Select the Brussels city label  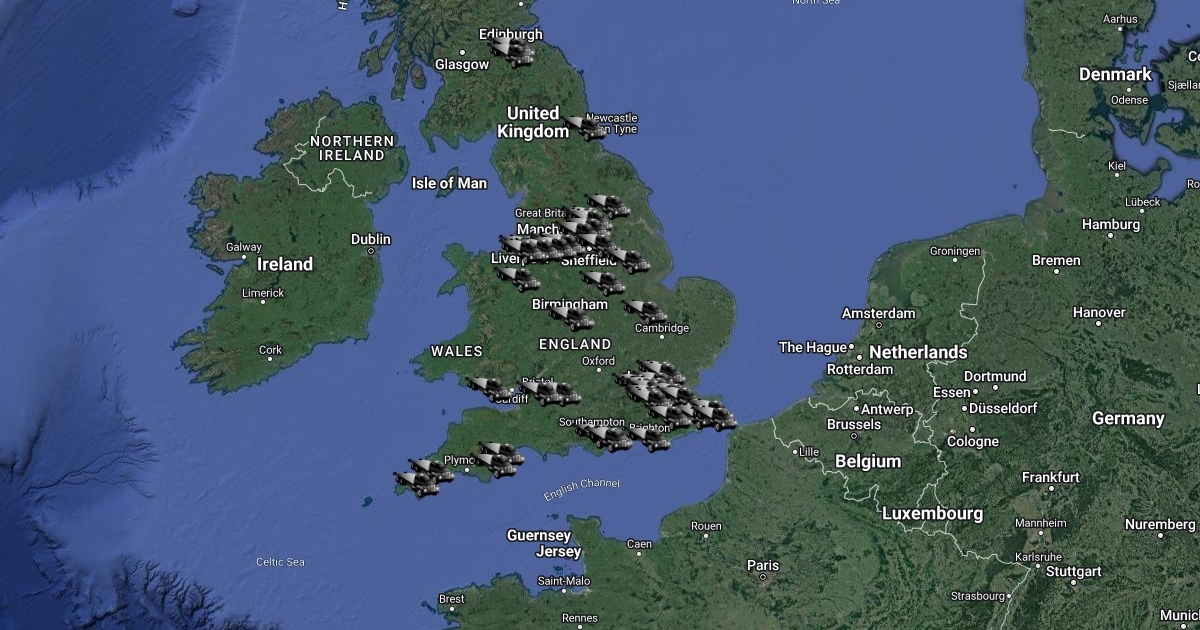pyautogui.click(x=854, y=424)
